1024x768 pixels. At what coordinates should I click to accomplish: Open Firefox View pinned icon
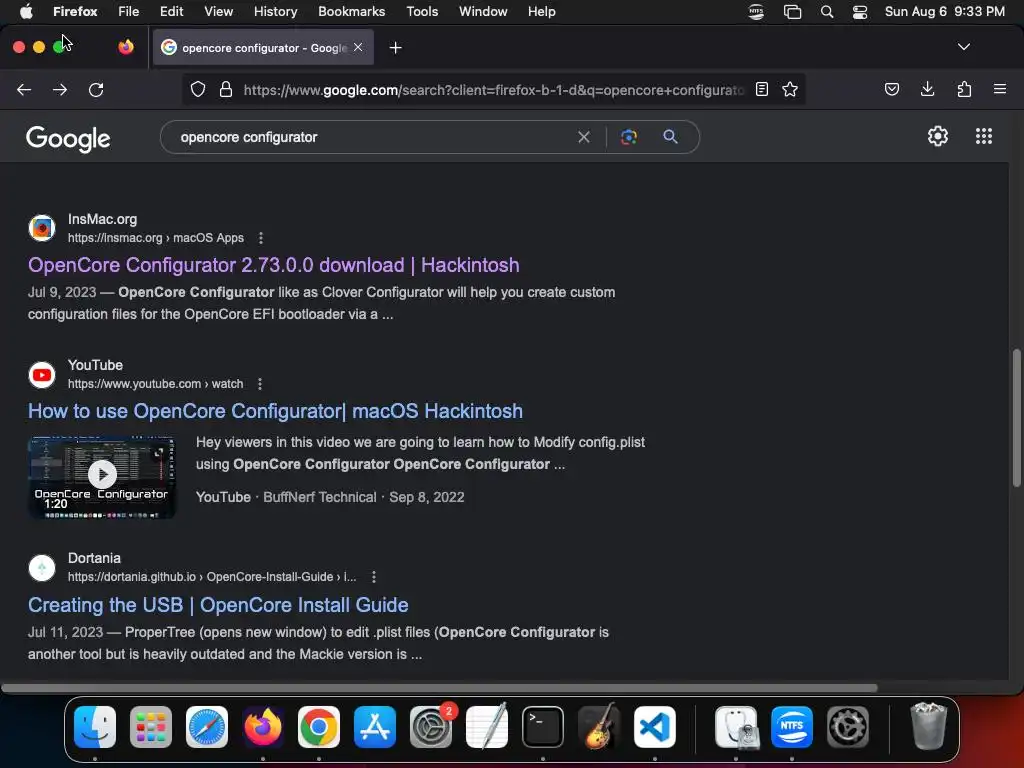coord(126,47)
